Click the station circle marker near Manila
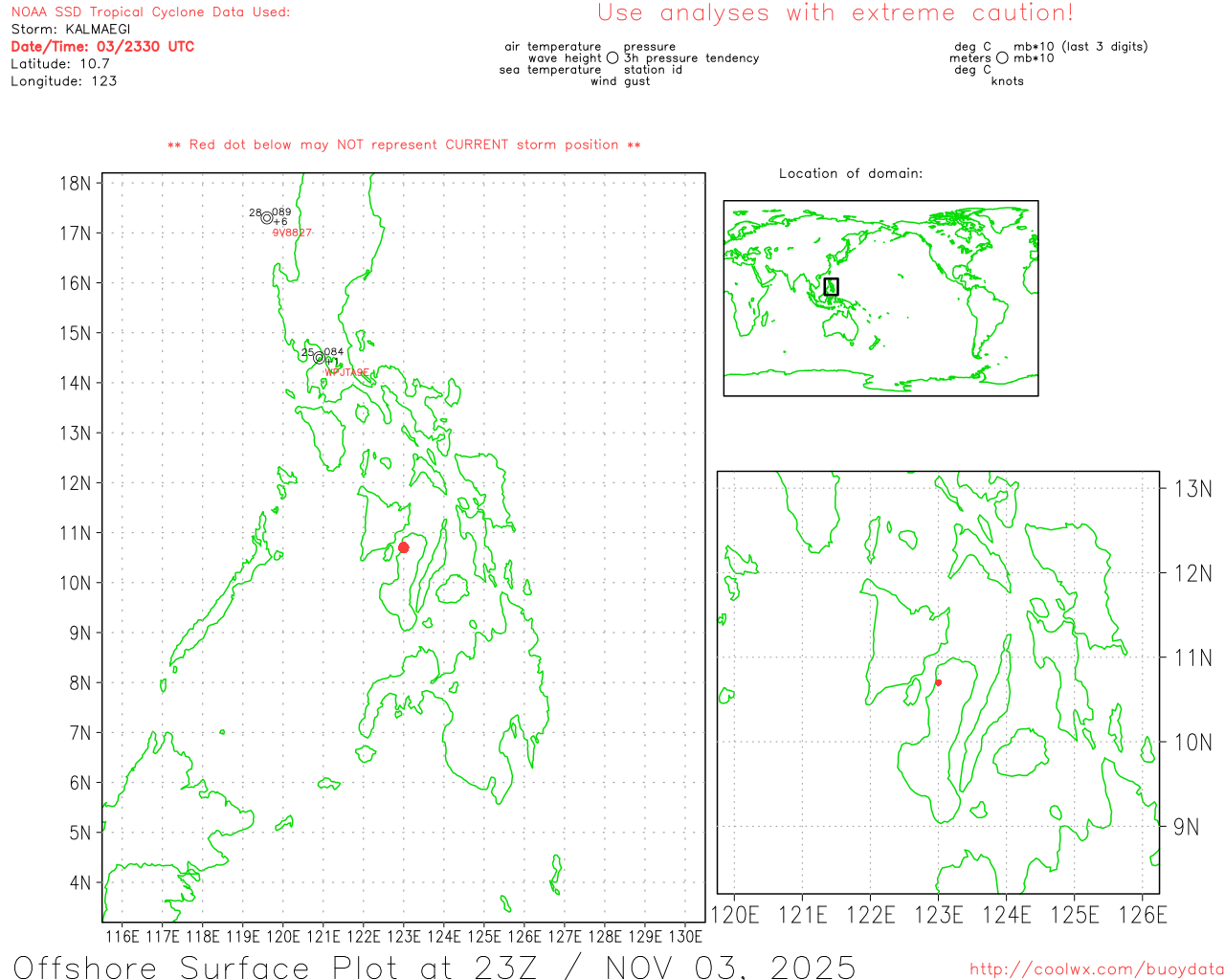 [320, 358]
